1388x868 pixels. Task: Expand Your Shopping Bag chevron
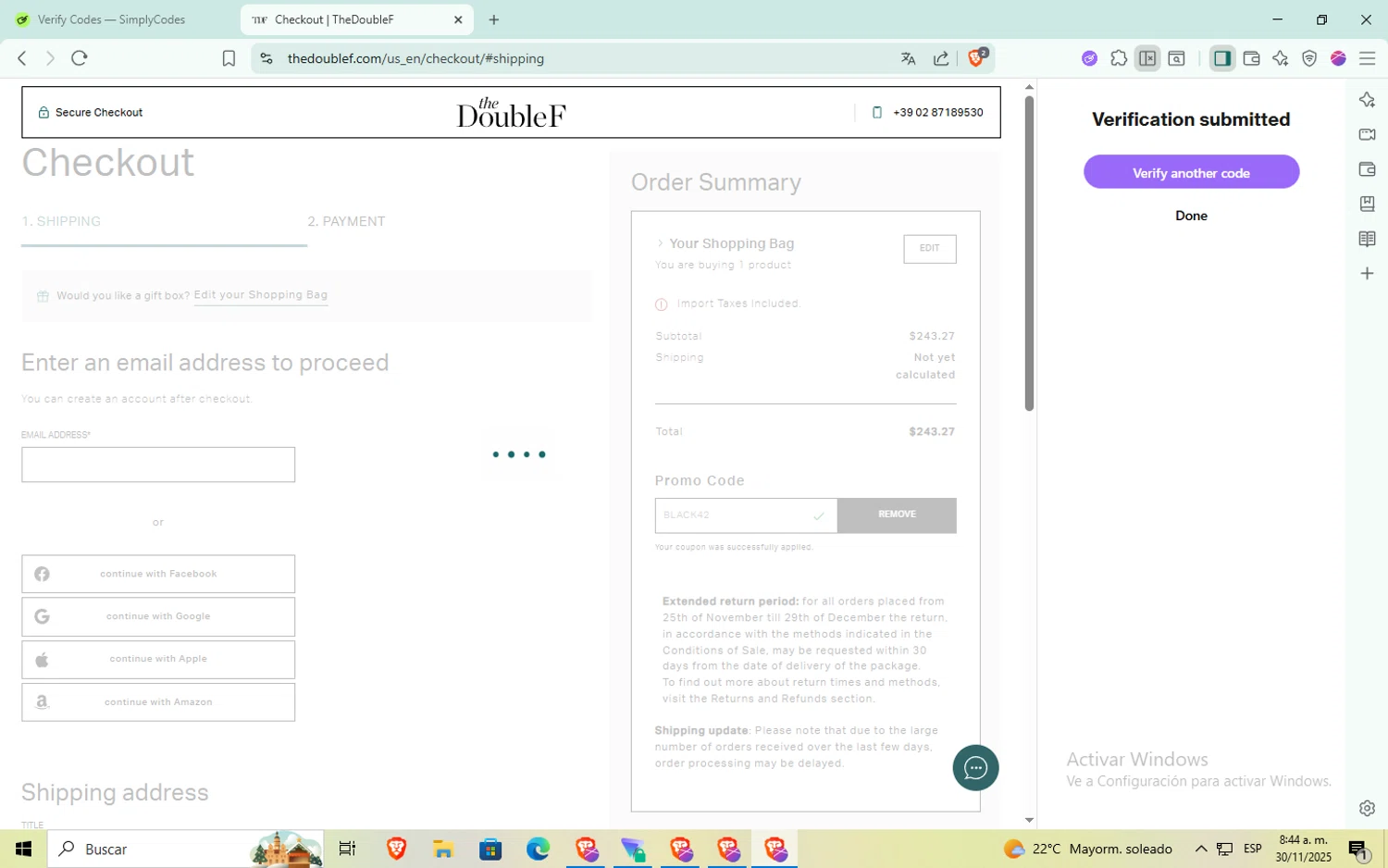[660, 243]
